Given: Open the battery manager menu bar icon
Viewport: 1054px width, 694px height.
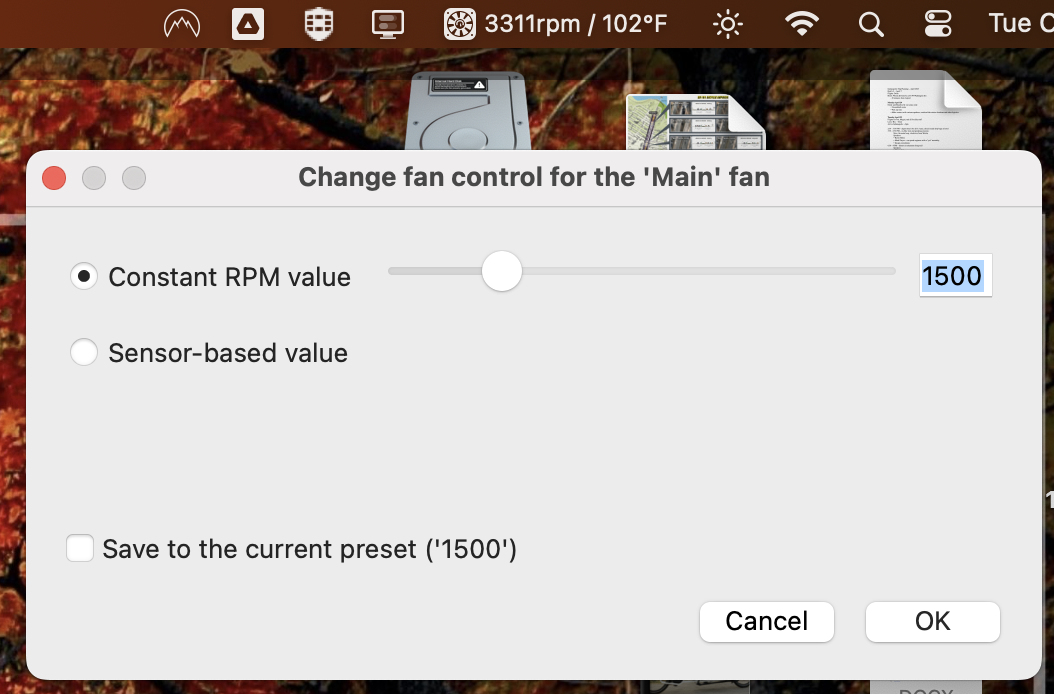Looking at the screenshot, I should (x=317, y=23).
